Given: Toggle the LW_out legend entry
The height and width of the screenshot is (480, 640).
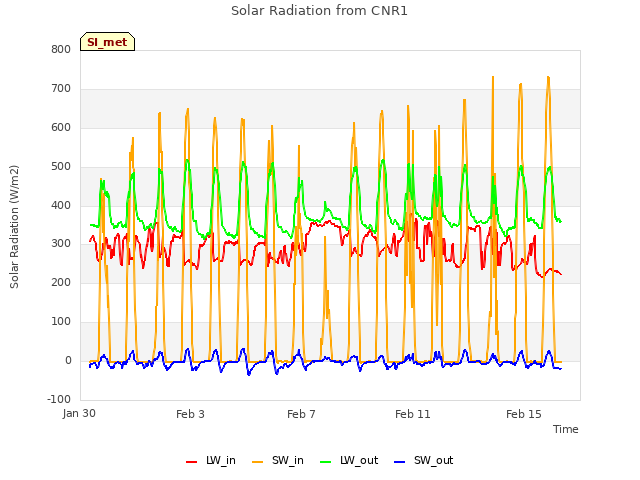Looking at the screenshot, I should [349, 460].
